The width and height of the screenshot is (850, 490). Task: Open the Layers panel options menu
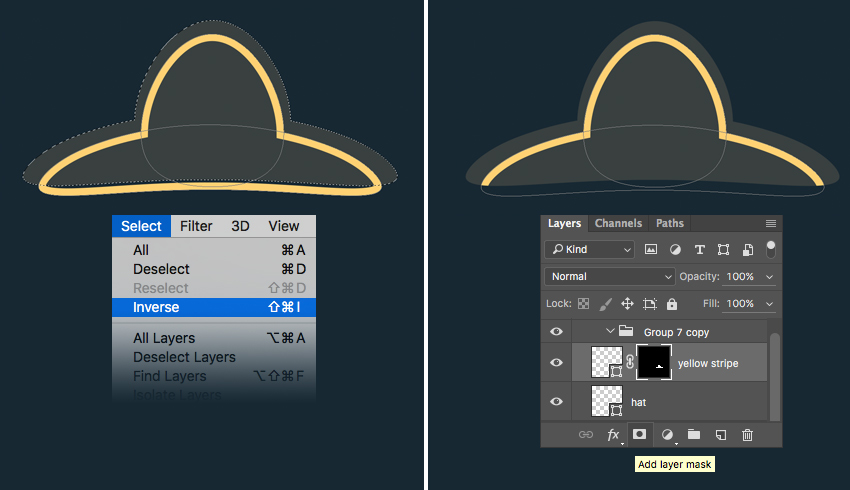(770, 223)
